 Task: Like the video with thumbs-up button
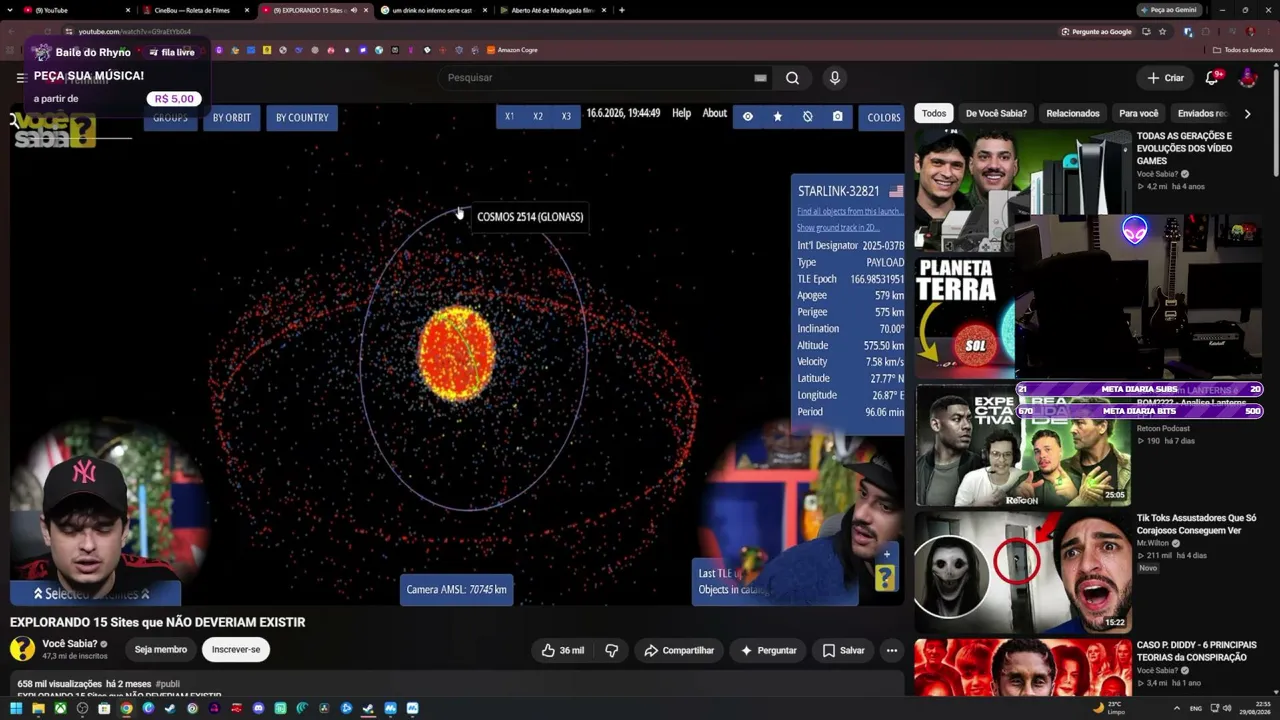pos(563,650)
